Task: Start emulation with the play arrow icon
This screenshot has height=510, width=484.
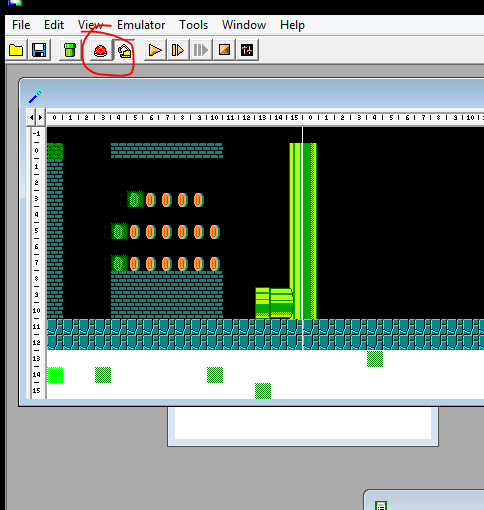Action: 155,50
